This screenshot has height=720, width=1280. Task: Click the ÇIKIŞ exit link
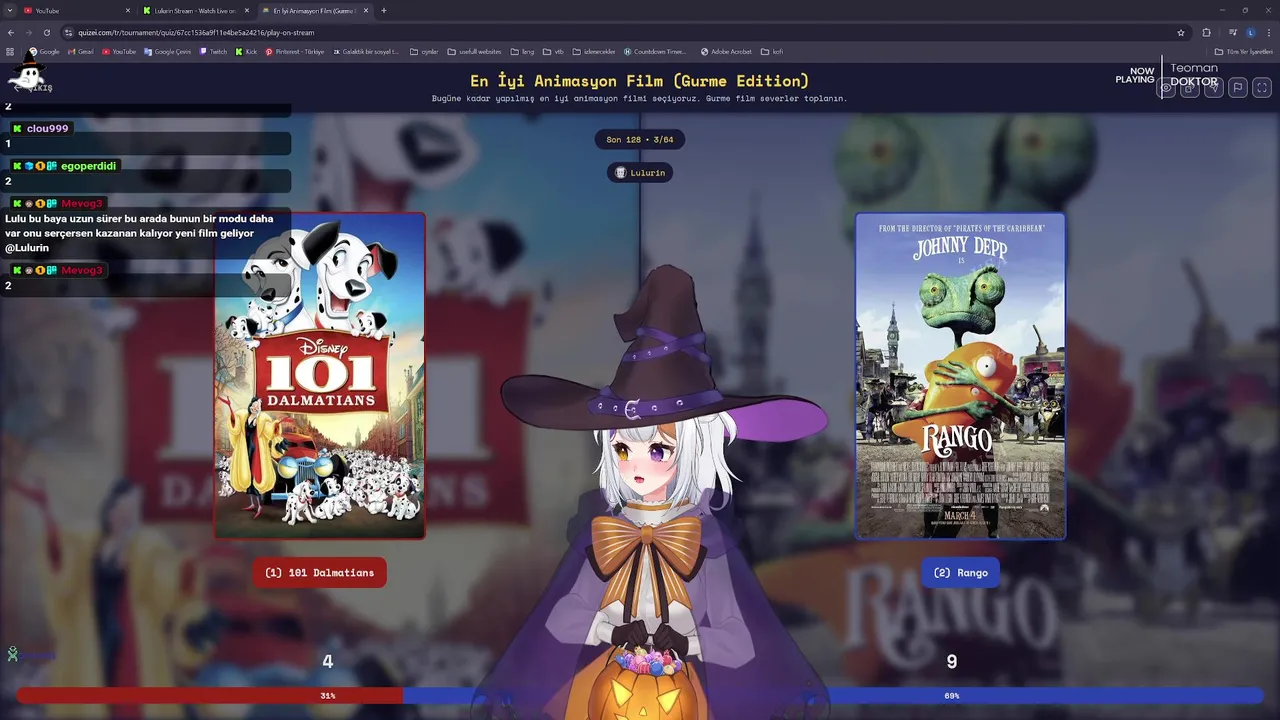33,88
